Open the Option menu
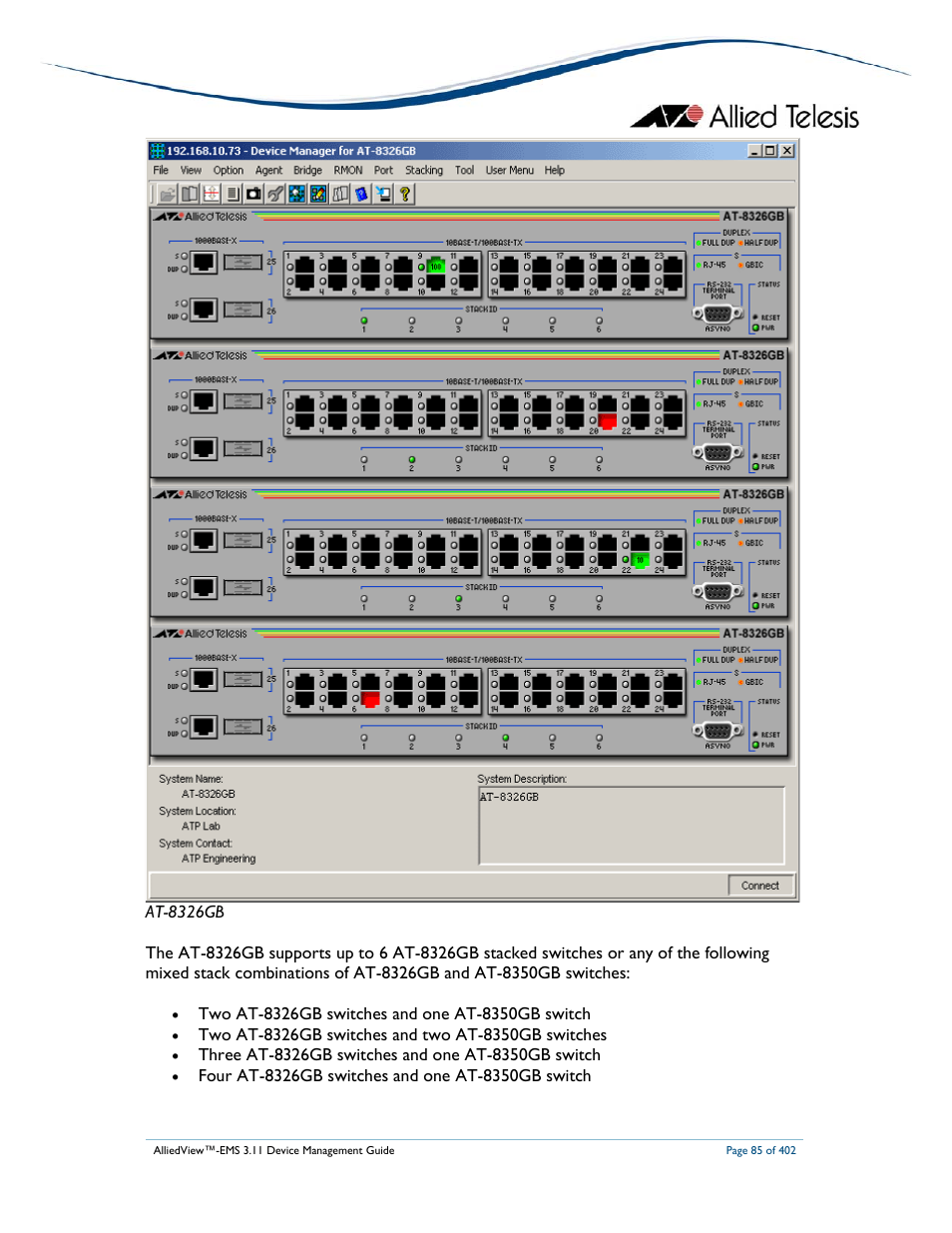This screenshot has width=952, height=1233. pos(229,171)
